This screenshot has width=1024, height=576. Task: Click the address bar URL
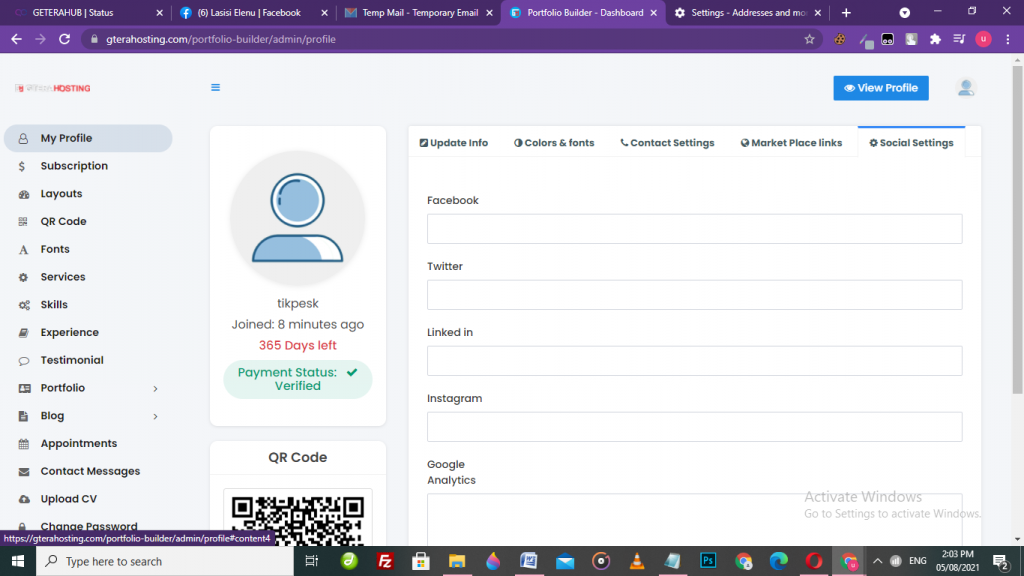(x=221, y=39)
